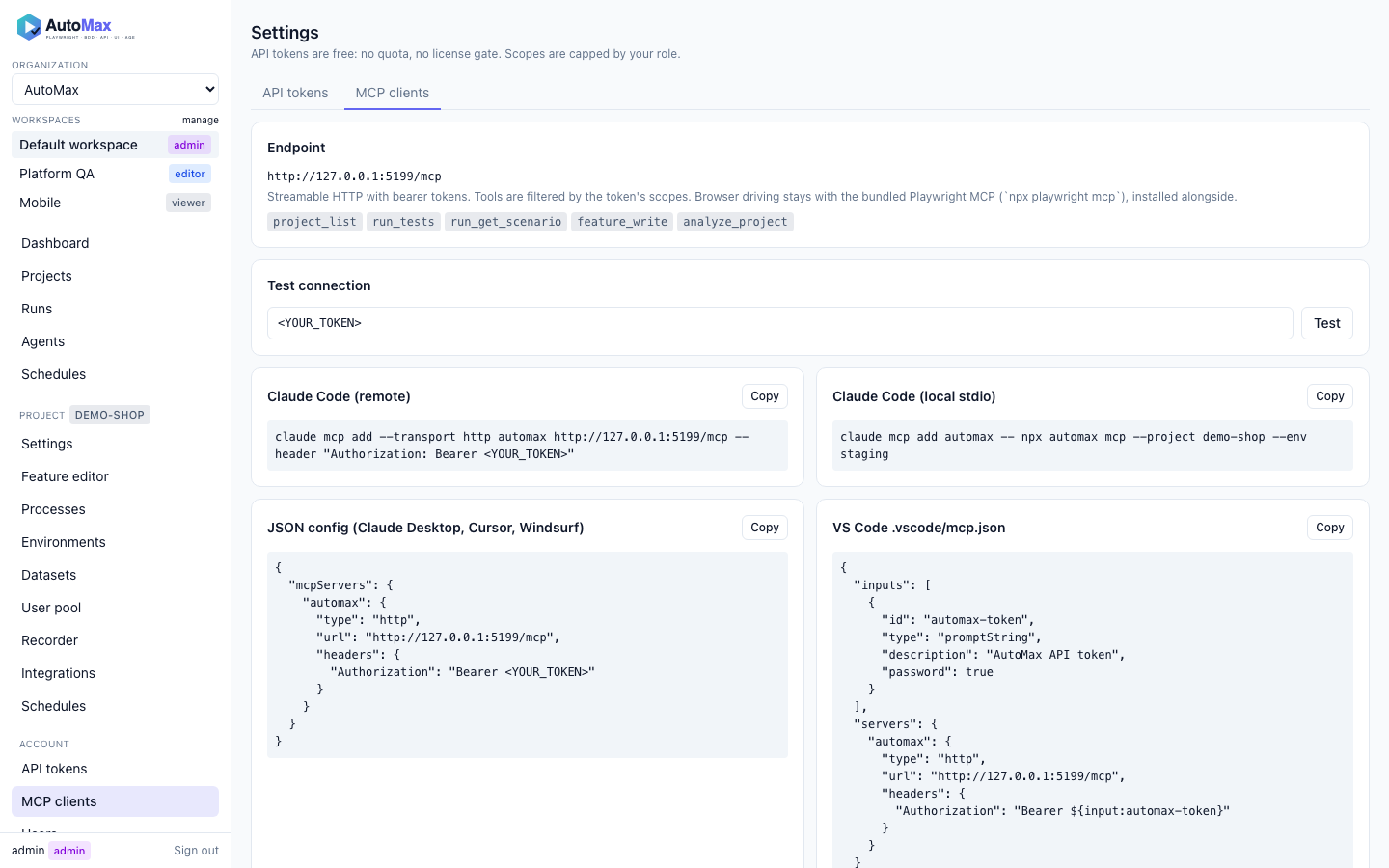Open Recorder page

coord(115,640)
